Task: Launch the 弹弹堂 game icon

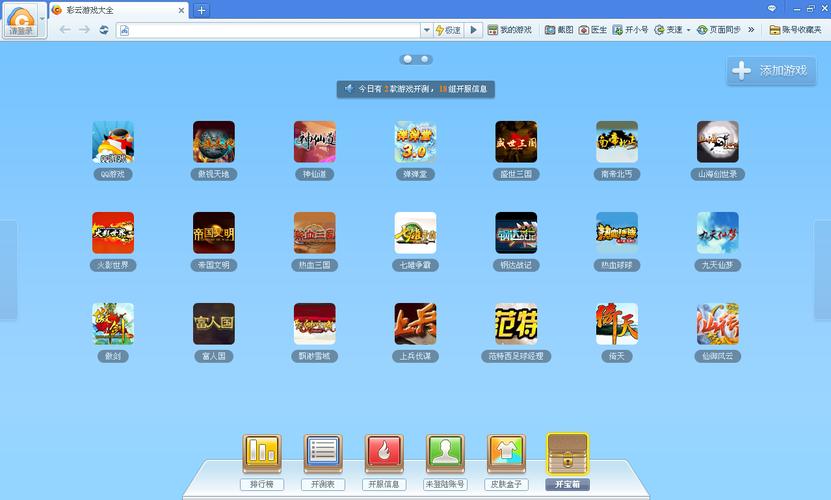Action: coord(415,143)
